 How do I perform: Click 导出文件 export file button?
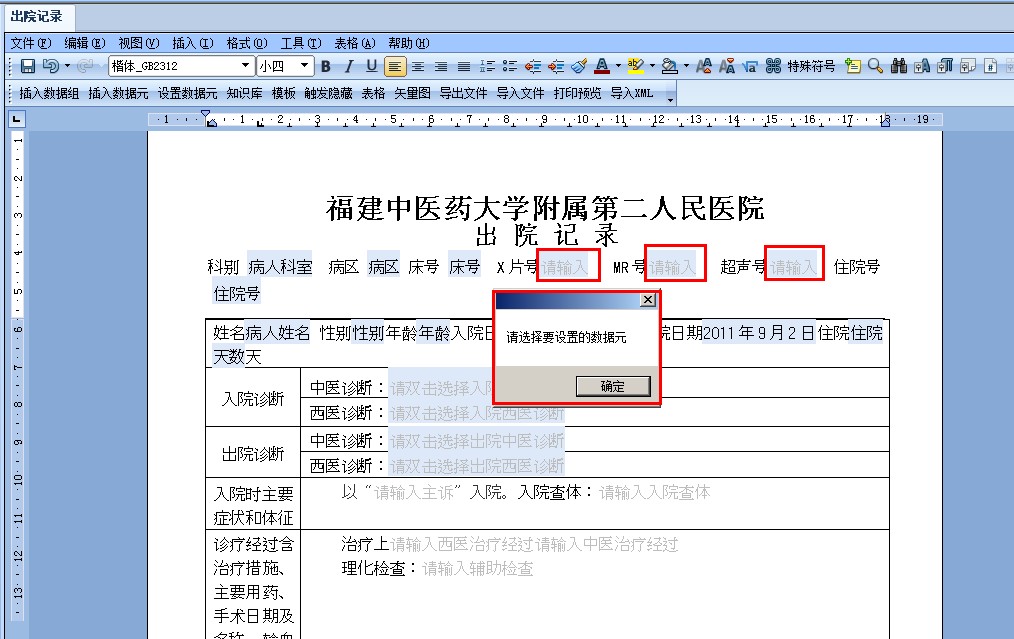pos(463,94)
